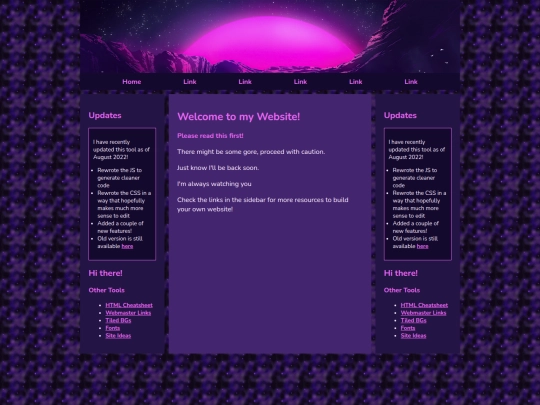Open the Home navigation link

pyautogui.click(x=132, y=82)
